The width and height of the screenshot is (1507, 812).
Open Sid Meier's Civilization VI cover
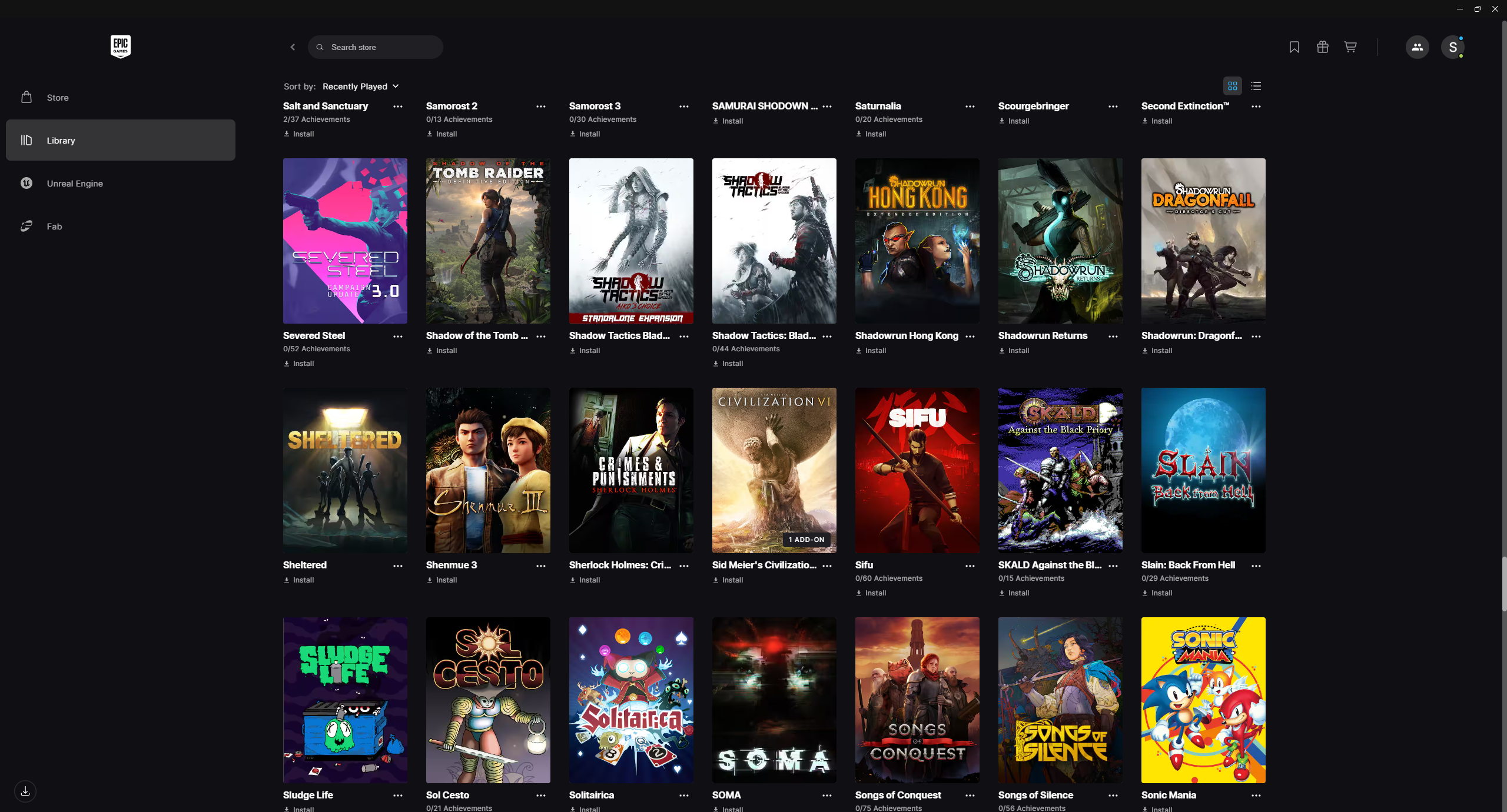pos(774,470)
